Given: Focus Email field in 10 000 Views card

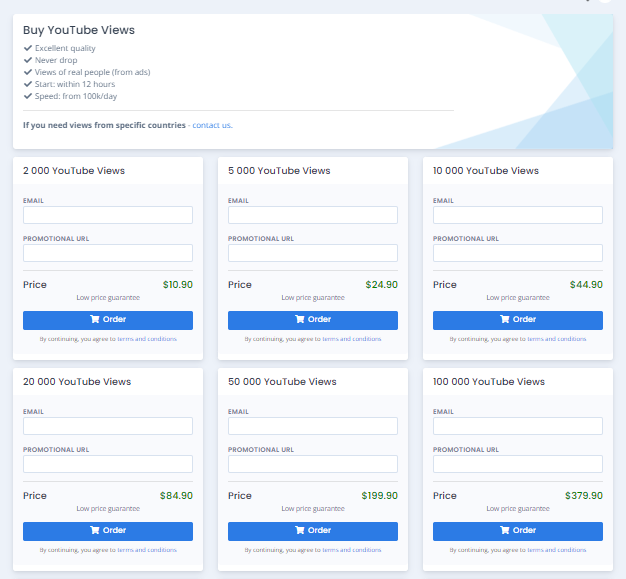Looking at the screenshot, I should click(x=518, y=215).
